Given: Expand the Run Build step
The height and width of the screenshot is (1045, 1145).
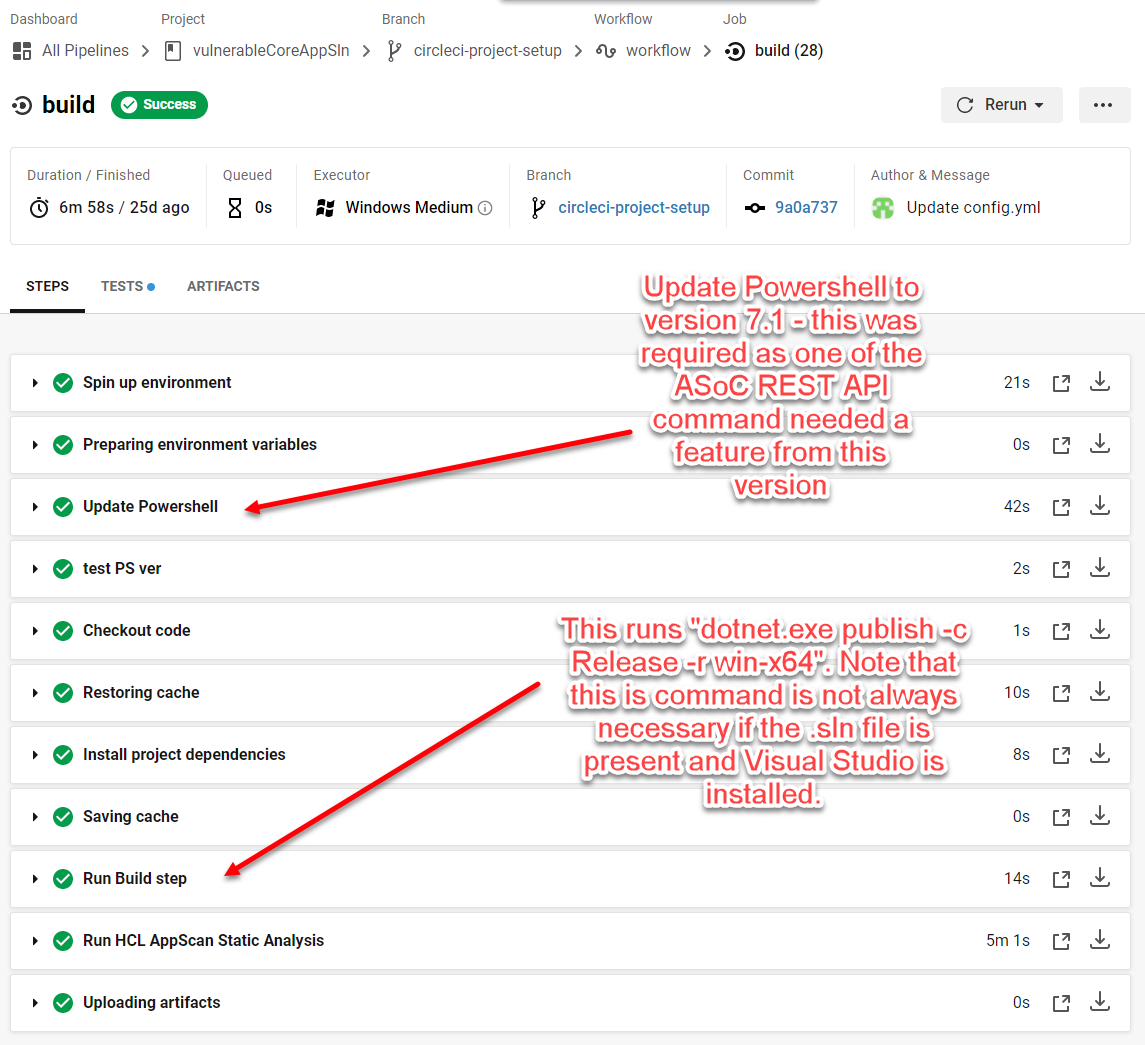Looking at the screenshot, I should pos(34,879).
